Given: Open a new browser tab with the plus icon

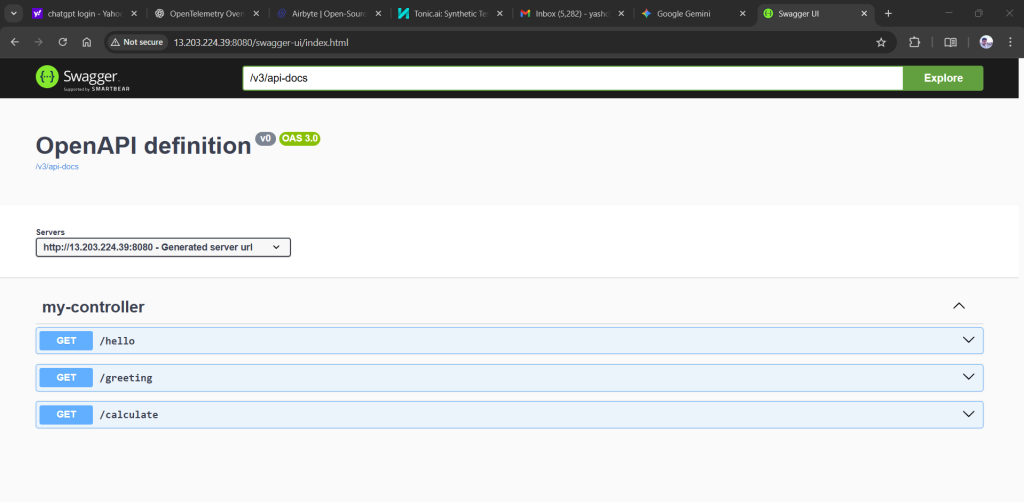Looking at the screenshot, I should pos(888,13).
